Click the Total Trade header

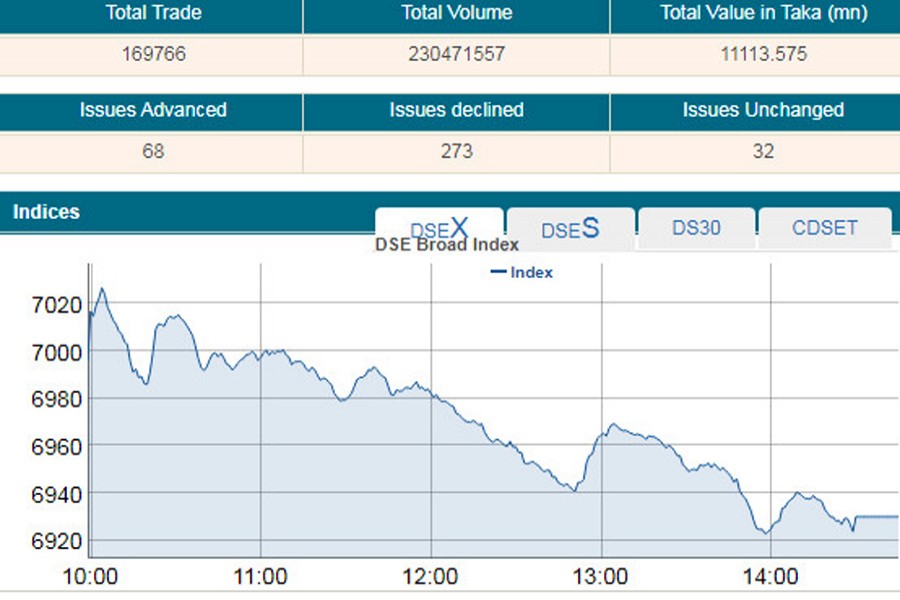(152, 14)
